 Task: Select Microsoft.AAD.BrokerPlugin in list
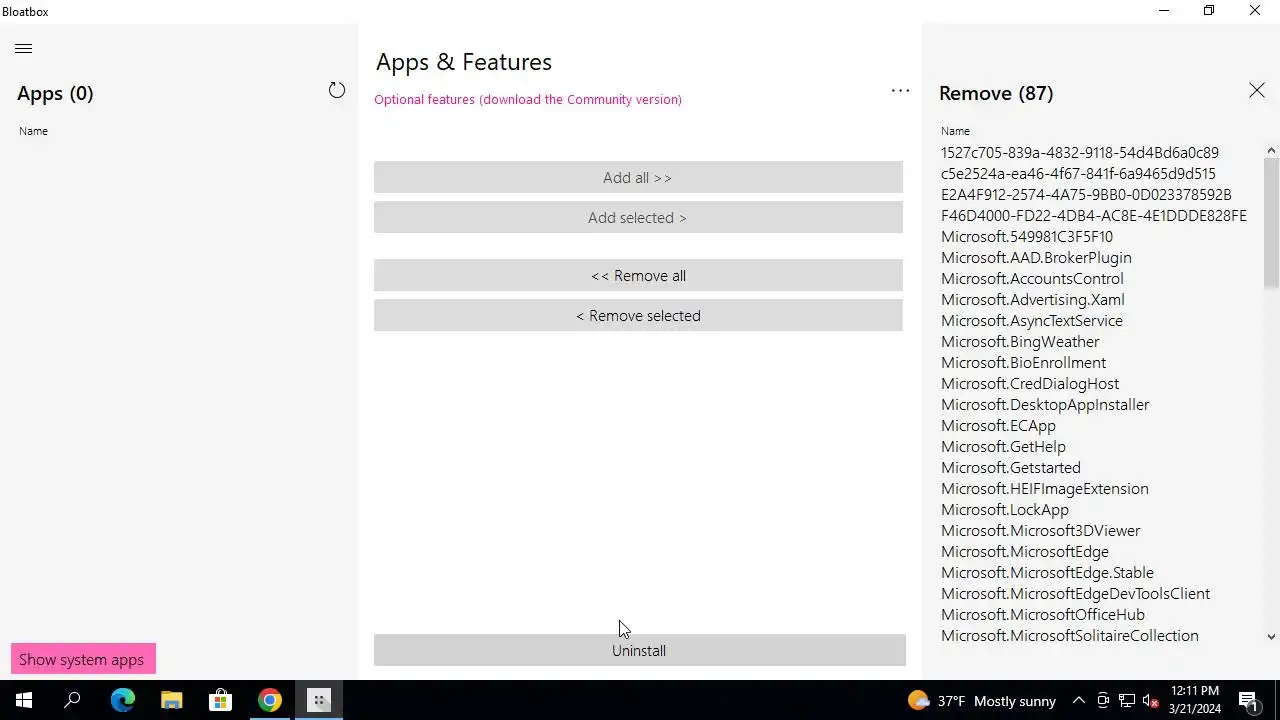pyautogui.click(x=1036, y=258)
